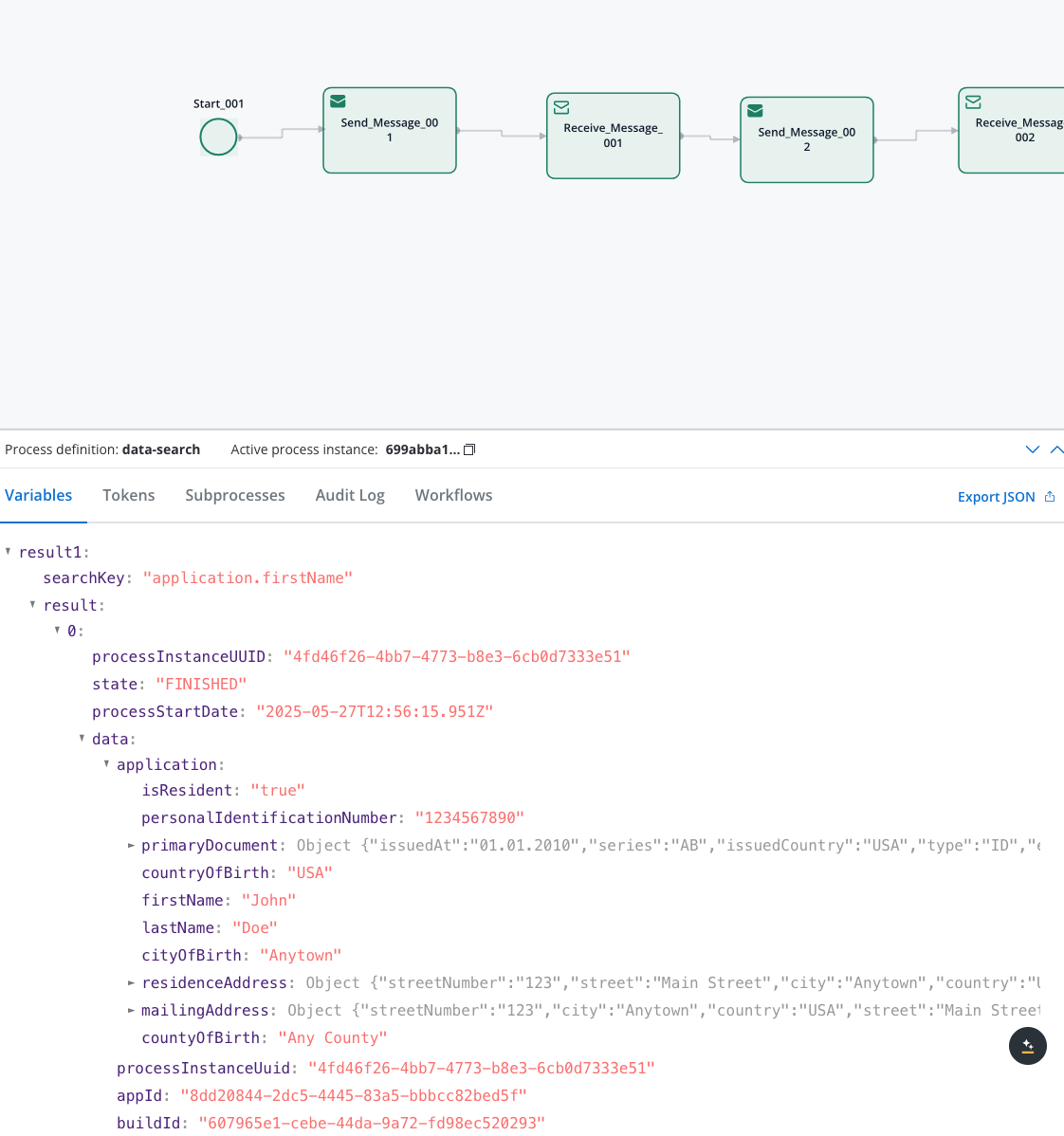Open the AI assistant sparkle button
The image size is (1064, 1136).
[1027, 1045]
